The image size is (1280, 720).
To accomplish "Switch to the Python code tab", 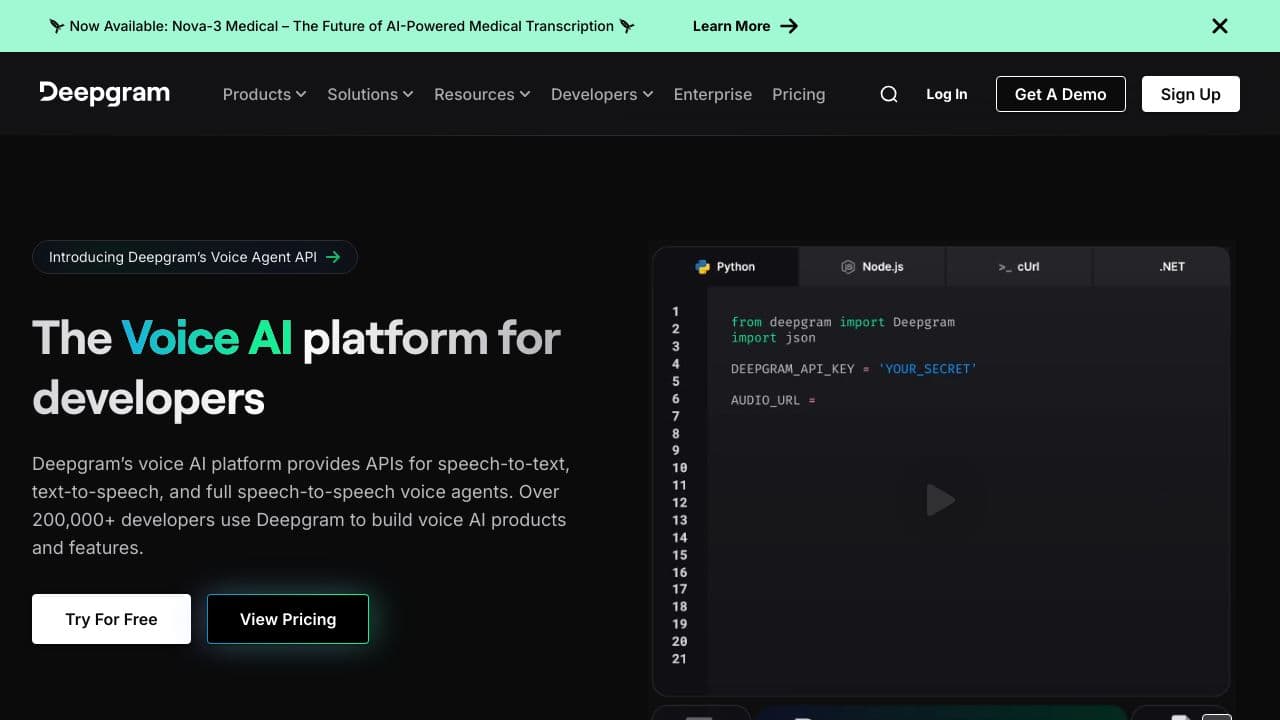I will point(726,267).
